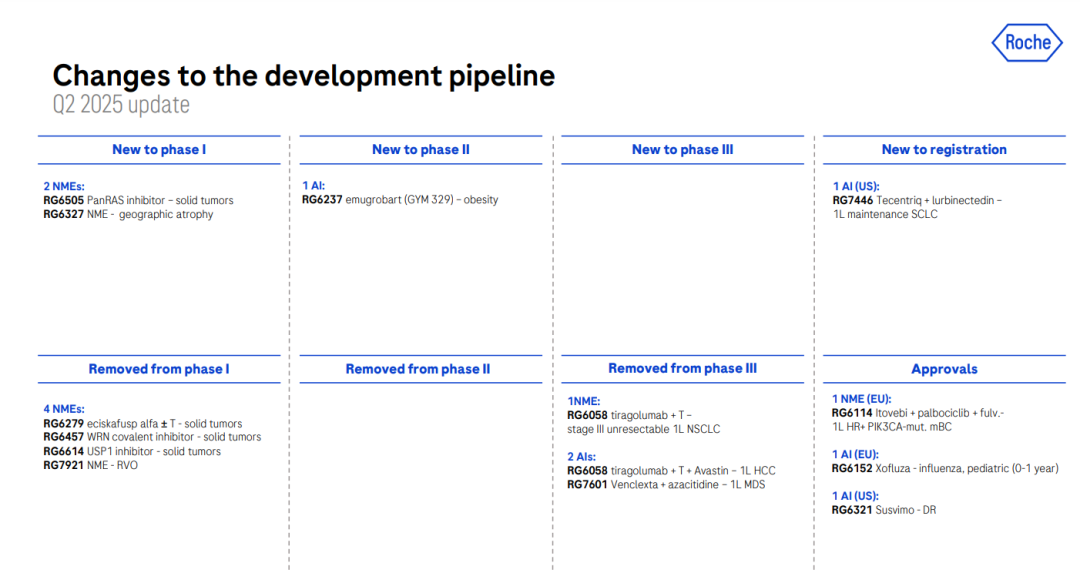This screenshot has height=573, width=1080.
Task: Select the RG6152 Xofluza influenza line
Action: 945,468
